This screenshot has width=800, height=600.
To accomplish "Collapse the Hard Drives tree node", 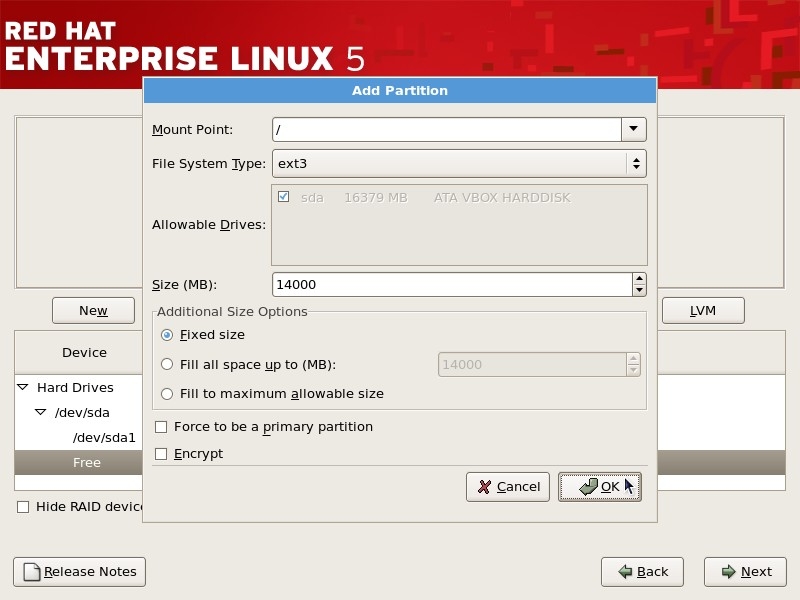I will pyautogui.click(x=23, y=387).
